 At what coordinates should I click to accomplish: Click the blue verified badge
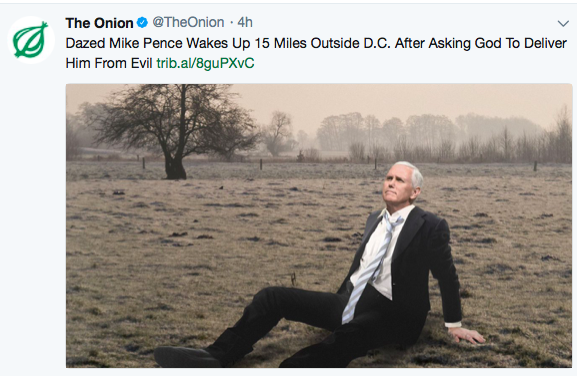(142, 23)
